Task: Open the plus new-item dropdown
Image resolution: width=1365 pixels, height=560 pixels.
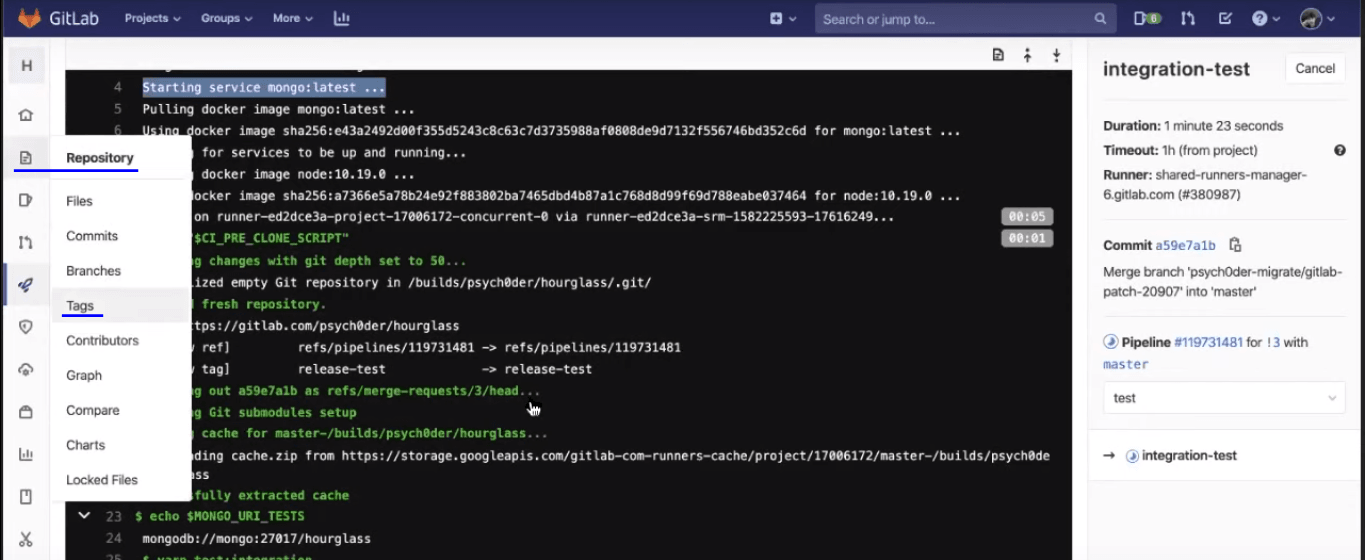Action: point(783,18)
